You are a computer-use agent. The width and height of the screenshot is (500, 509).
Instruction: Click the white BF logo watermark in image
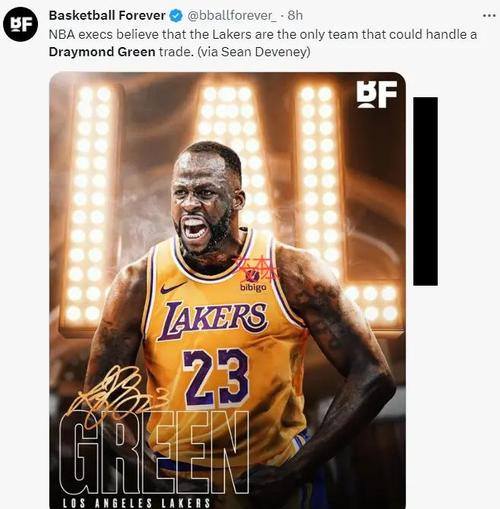(x=376, y=94)
